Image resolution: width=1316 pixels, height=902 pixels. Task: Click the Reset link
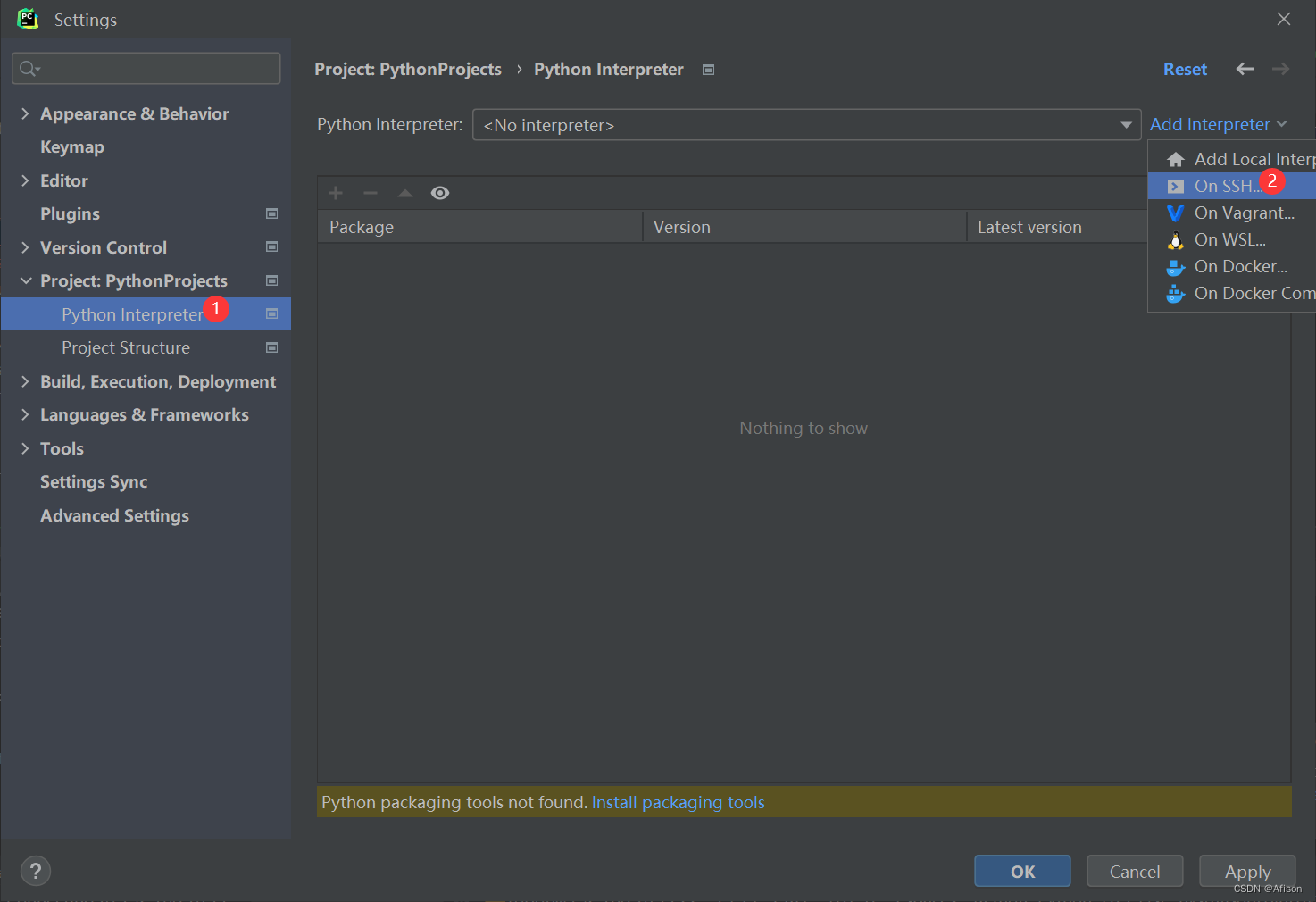pyautogui.click(x=1185, y=69)
